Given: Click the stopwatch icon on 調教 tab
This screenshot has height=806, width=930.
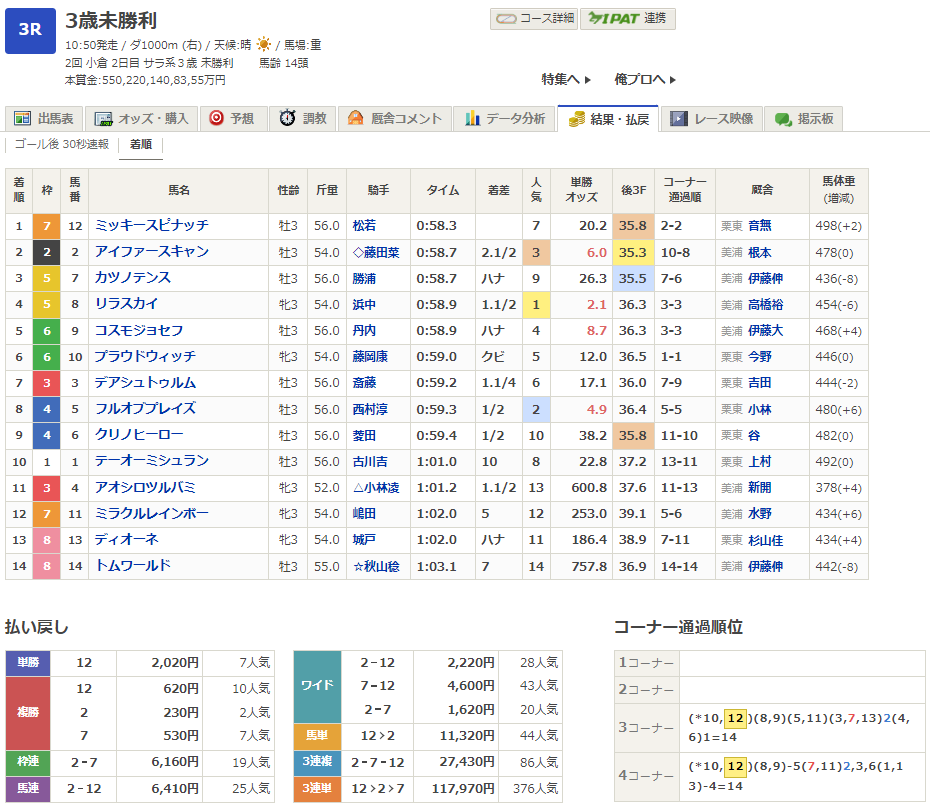Looking at the screenshot, I should point(287,119).
